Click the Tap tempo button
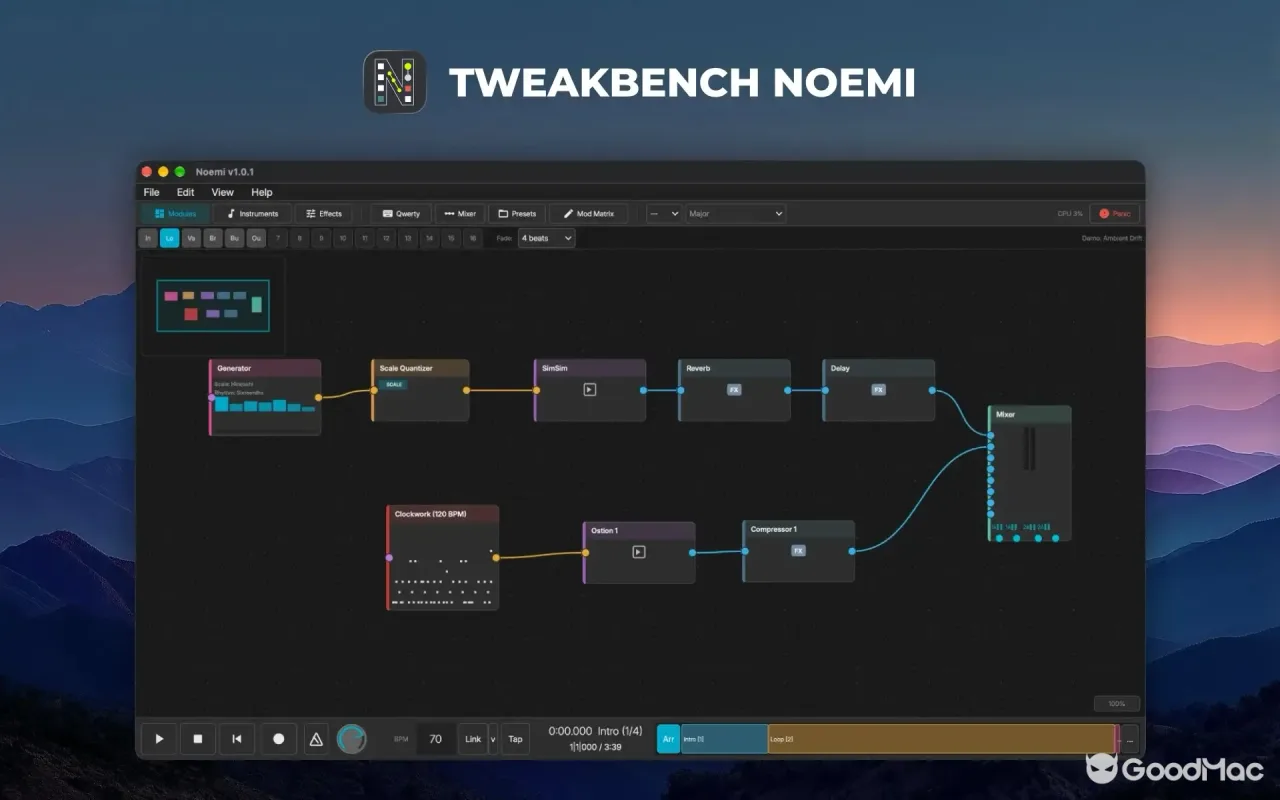 [x=515, y=739]
